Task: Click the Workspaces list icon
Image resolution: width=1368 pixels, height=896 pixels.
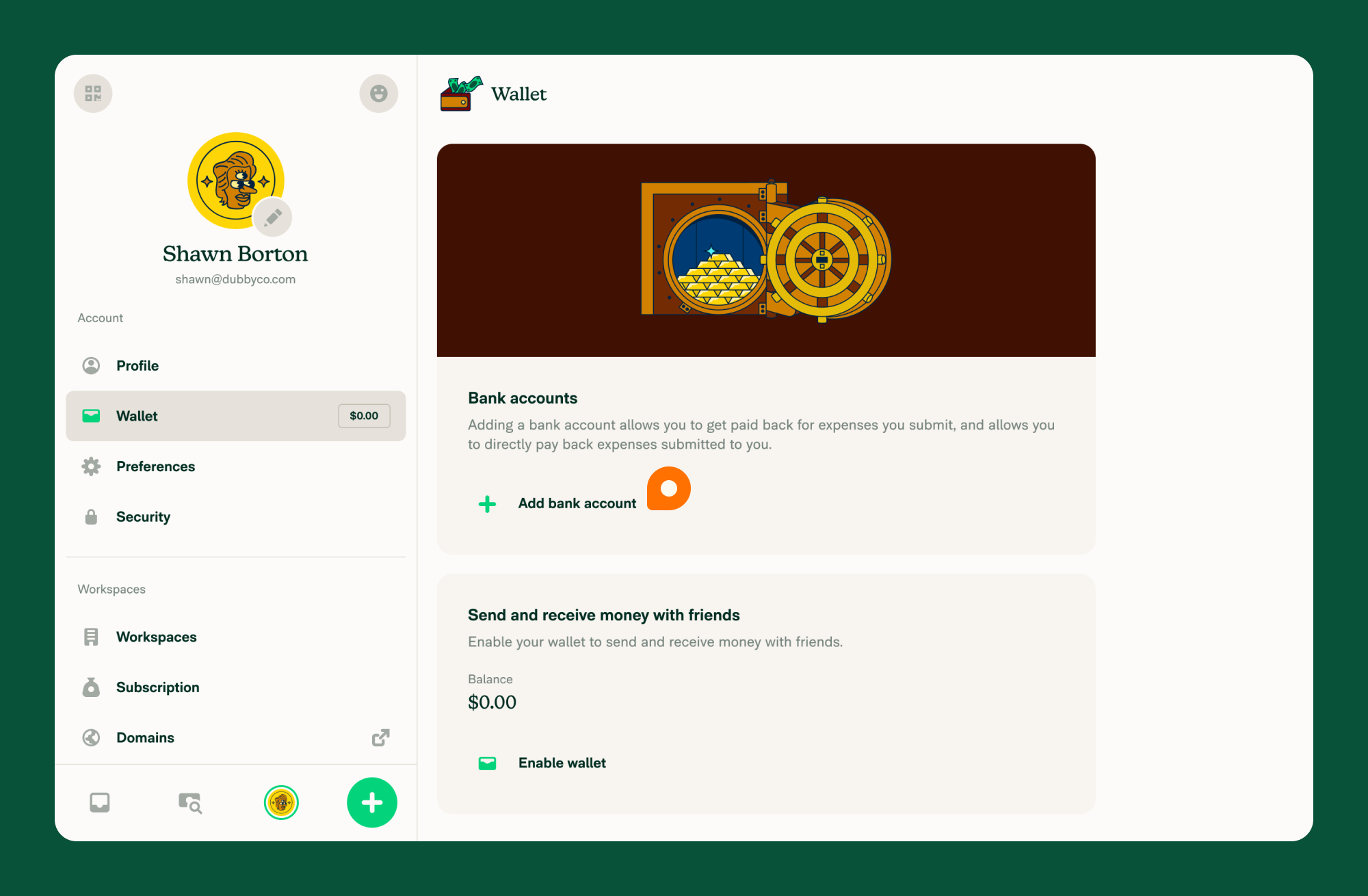Action: (x=91, y=637)
